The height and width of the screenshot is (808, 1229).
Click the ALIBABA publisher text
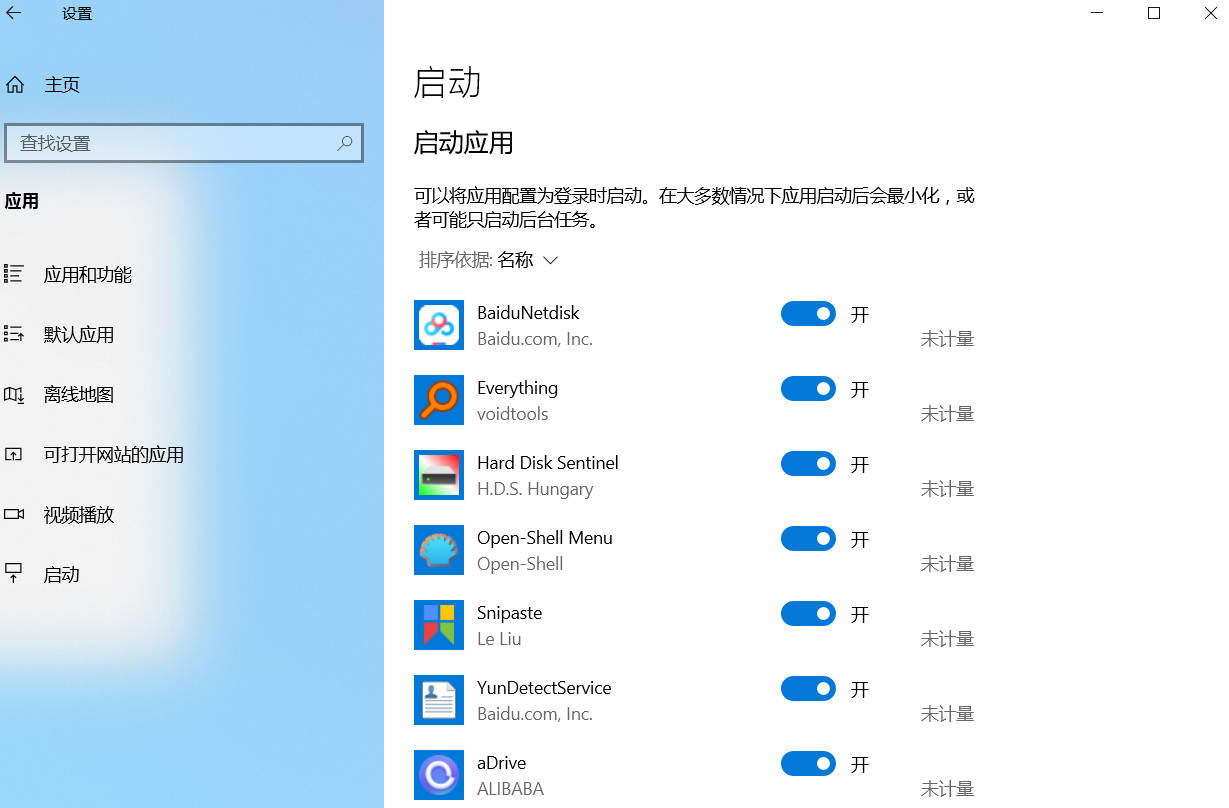click(510, 789)
